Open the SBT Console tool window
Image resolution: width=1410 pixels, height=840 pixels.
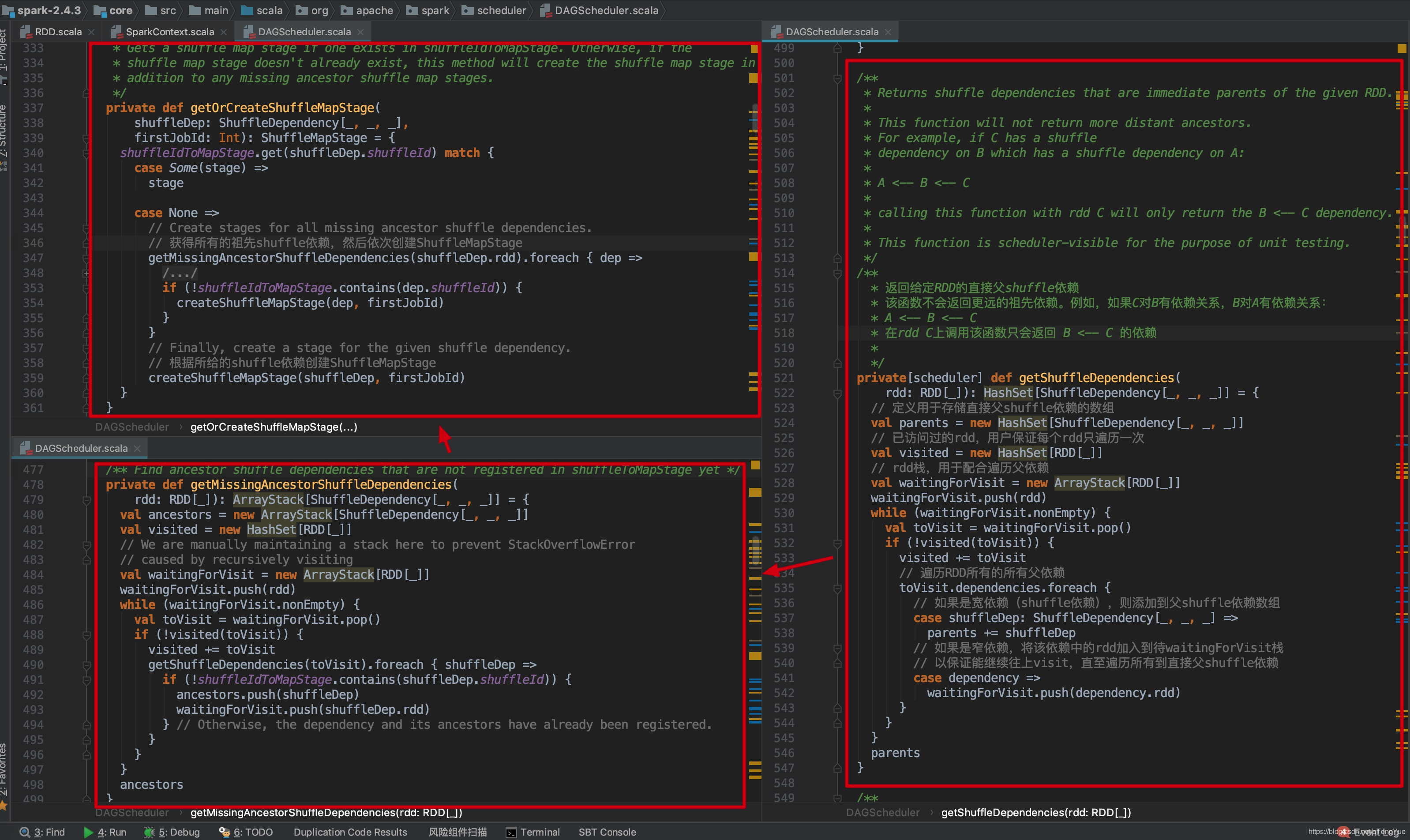pyautogui.click(x=607, y=832)
